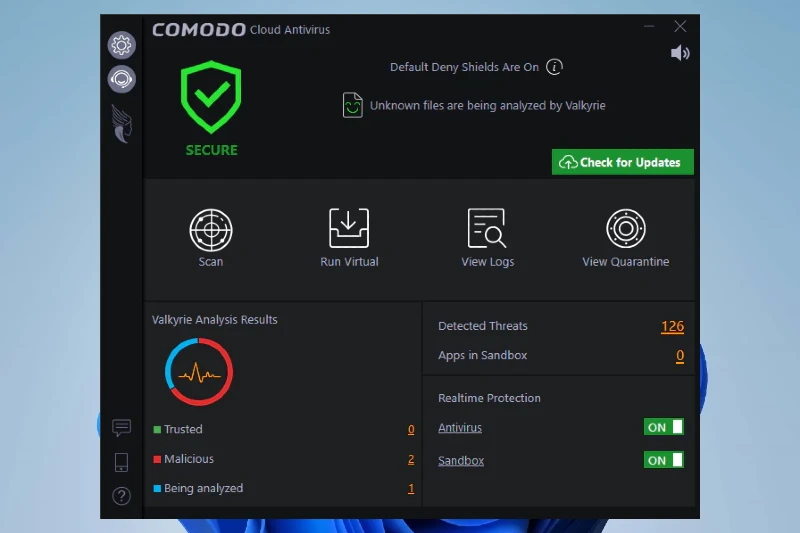Viewport: 800px width, 533px height.
Task: Open the 126 detected threats count
Action: pyautogui.click(x=672, y=326)
